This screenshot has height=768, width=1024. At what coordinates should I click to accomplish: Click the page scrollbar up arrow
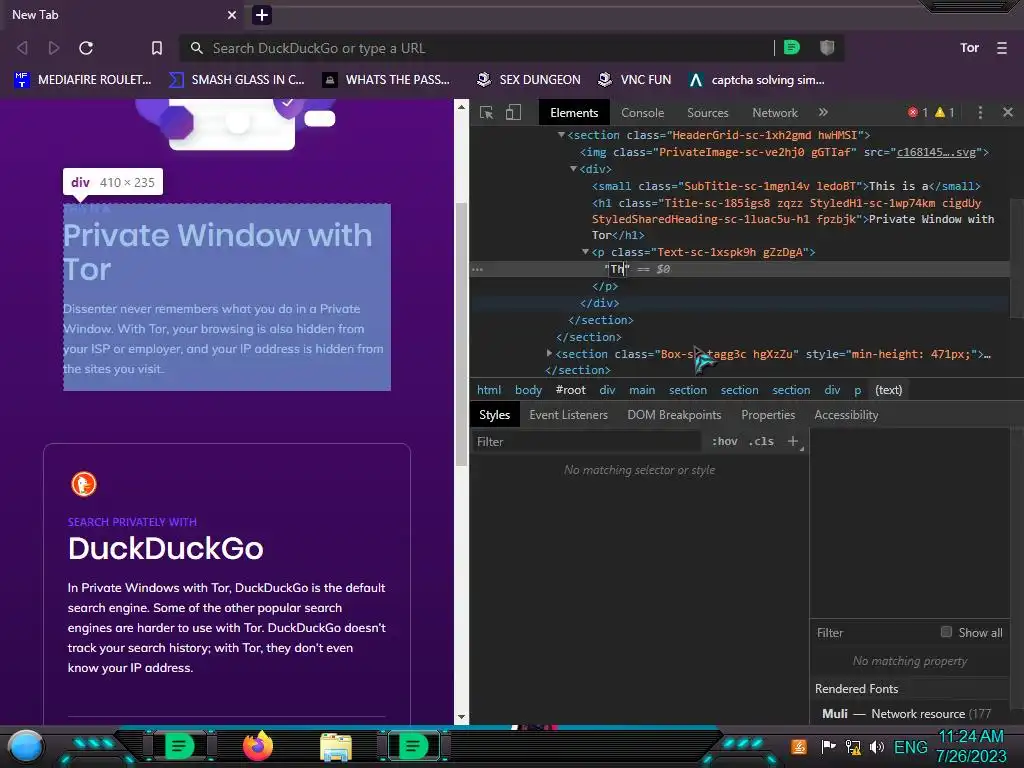pos(461,106)
